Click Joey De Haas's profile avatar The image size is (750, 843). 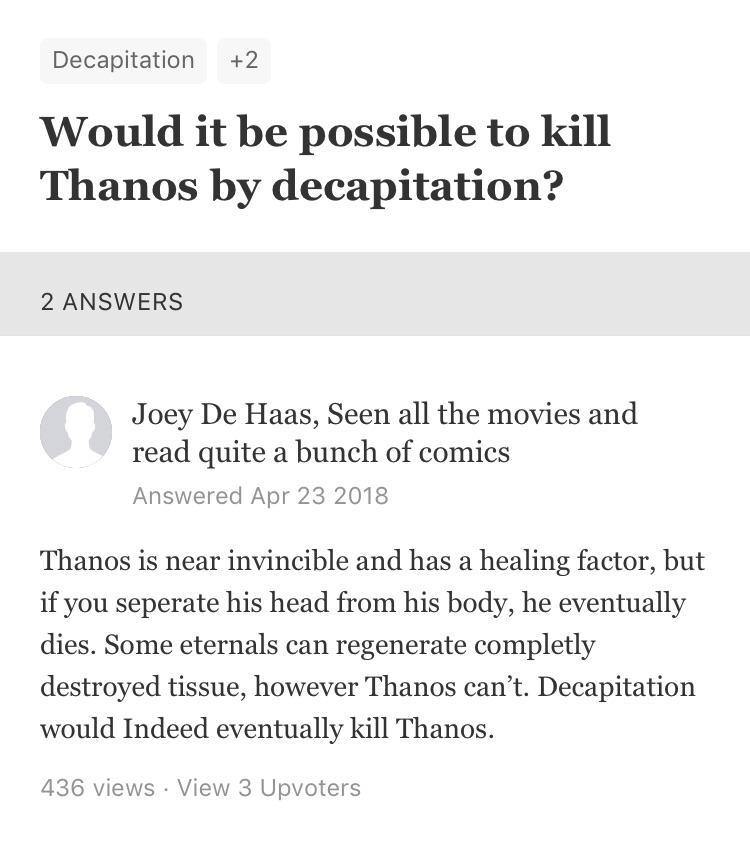(x=76, y=432)
